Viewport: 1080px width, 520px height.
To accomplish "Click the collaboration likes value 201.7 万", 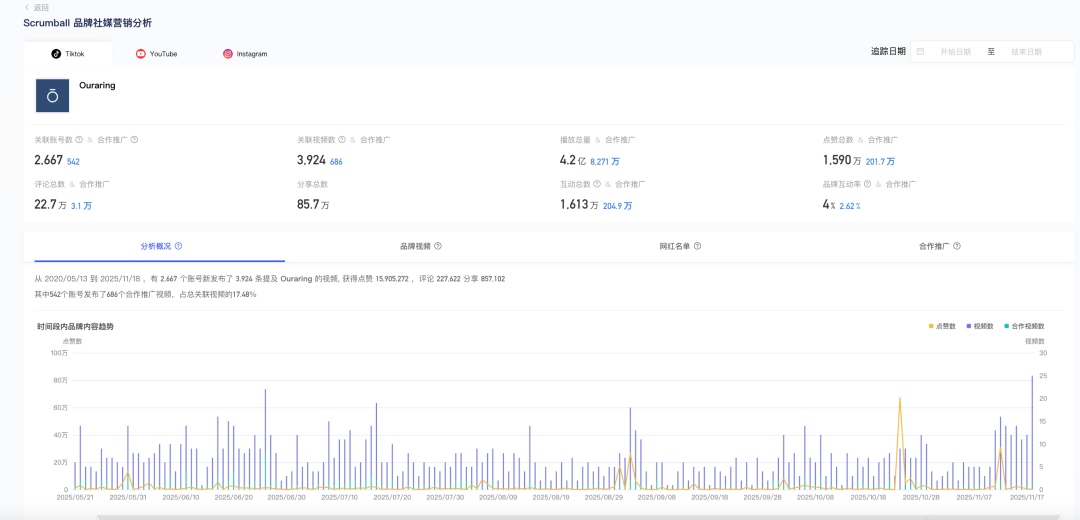I will 880,162.
